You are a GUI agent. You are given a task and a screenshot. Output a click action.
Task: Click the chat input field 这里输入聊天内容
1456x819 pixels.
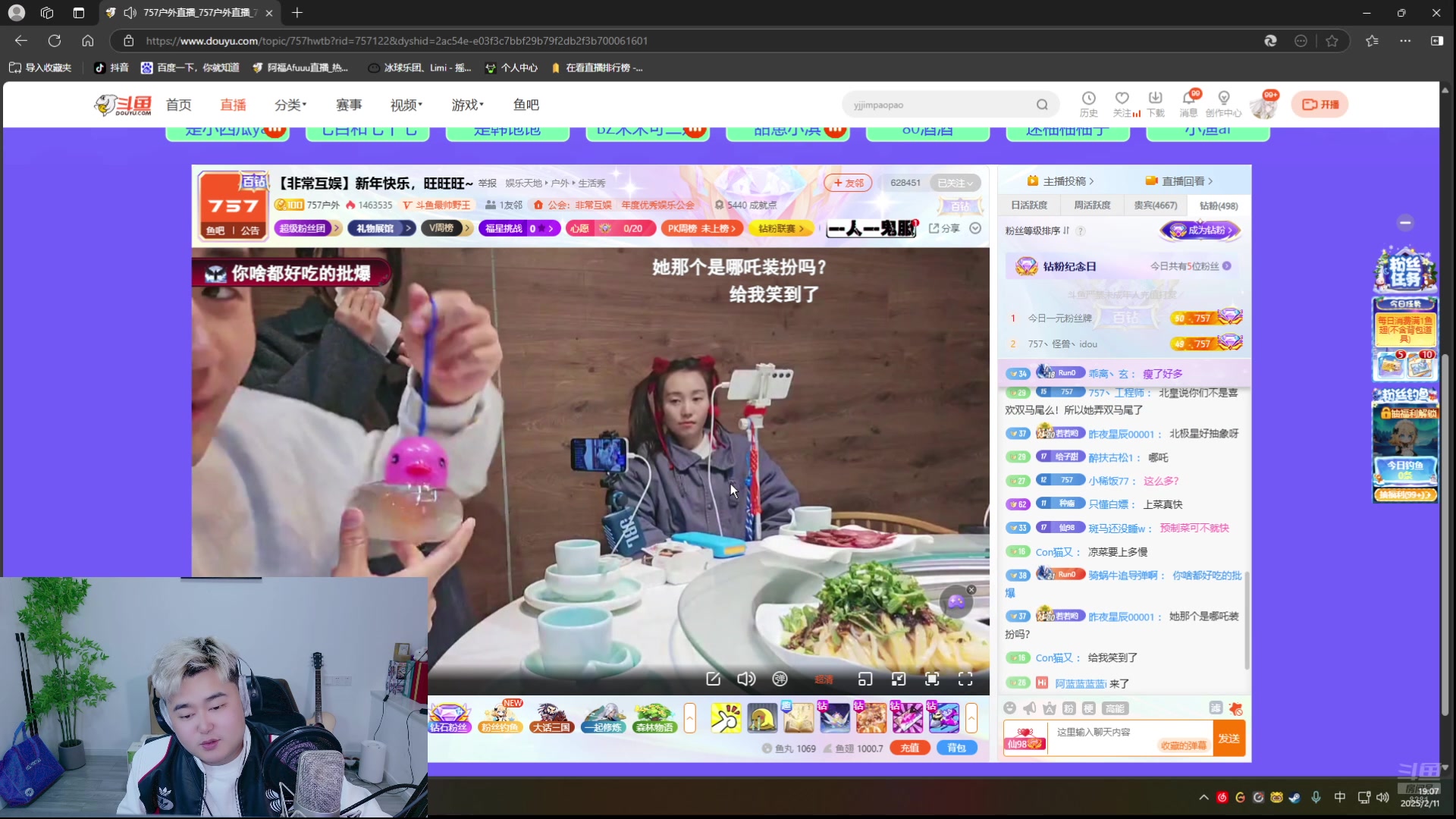point(1115,733)
